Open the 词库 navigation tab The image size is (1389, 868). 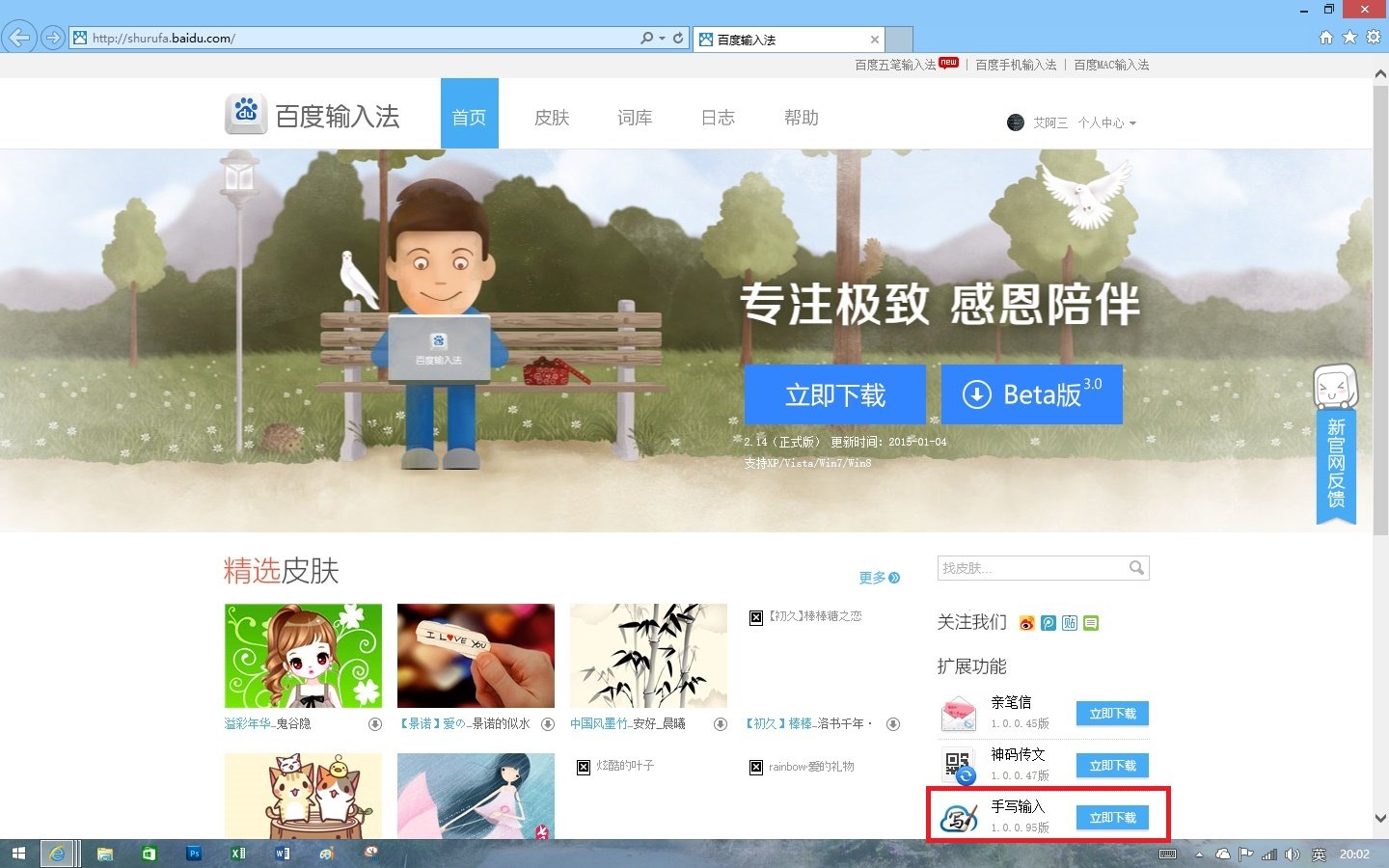pos(635,118)
